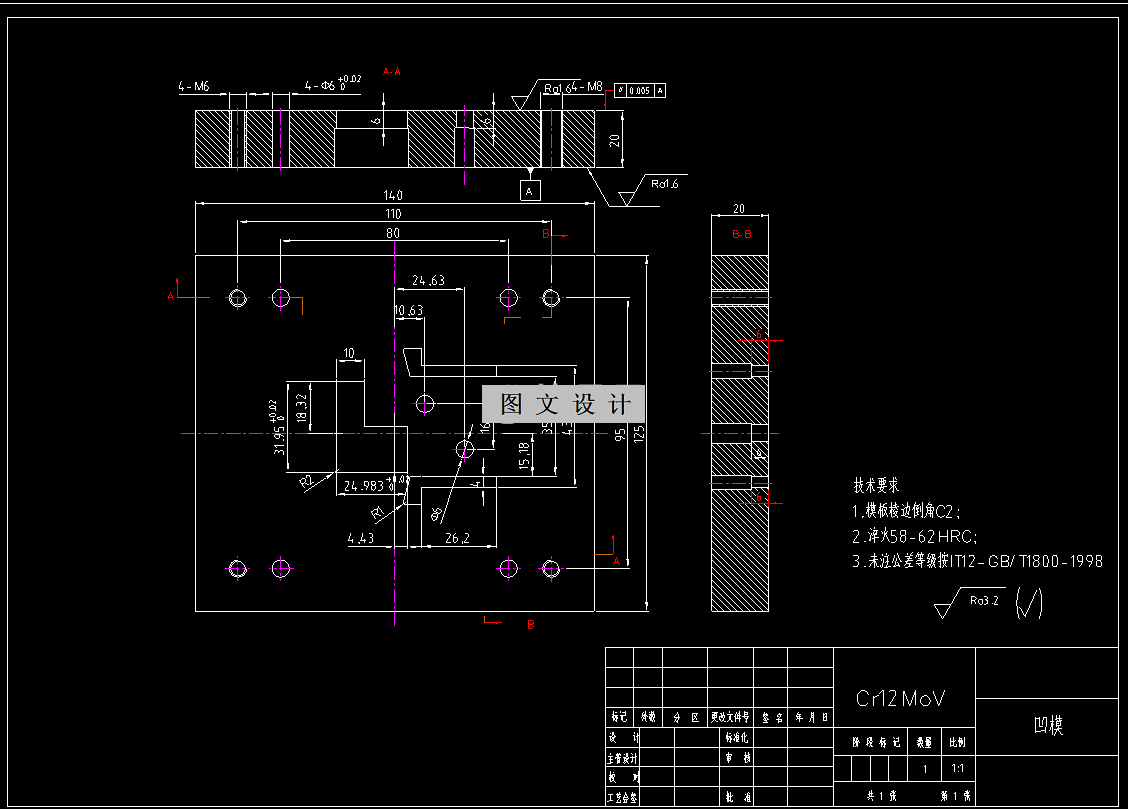Click the '数量' title block header
The image size is (1128, 809).
click(924, 742)
